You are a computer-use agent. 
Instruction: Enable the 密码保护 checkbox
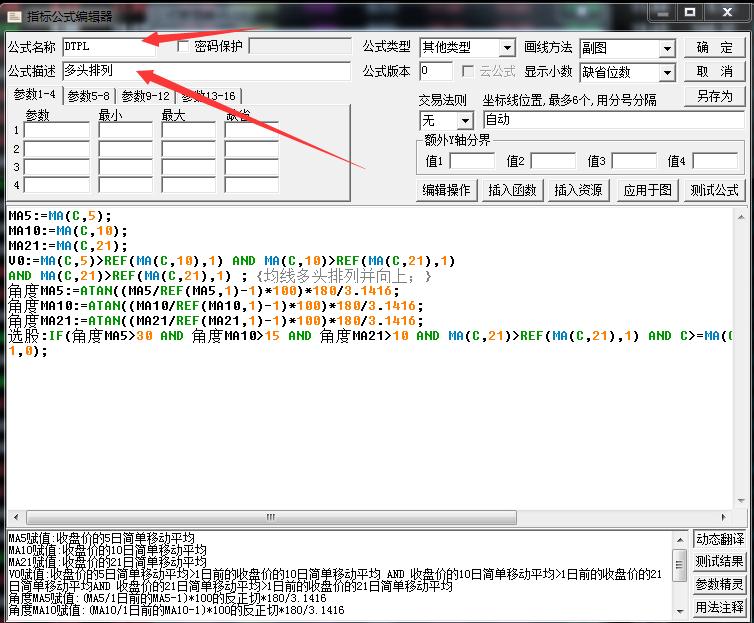183,46
